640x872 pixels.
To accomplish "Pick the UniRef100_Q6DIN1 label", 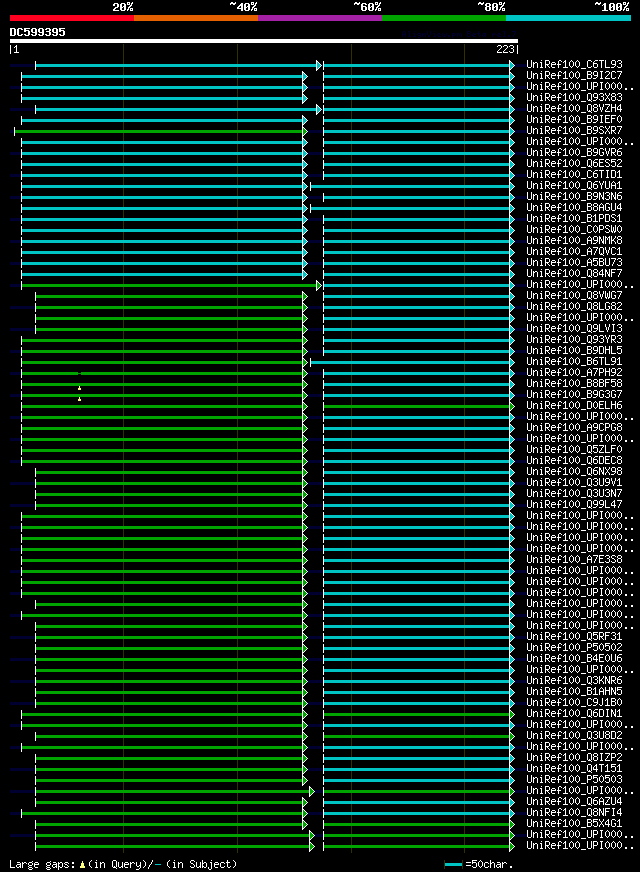I will [574, 714].
